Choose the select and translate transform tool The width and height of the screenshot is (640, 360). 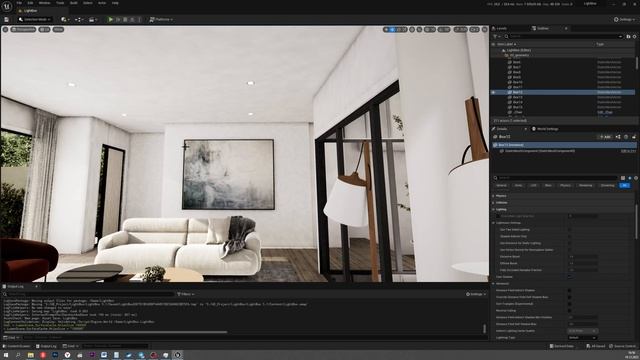tap(392, 29)
